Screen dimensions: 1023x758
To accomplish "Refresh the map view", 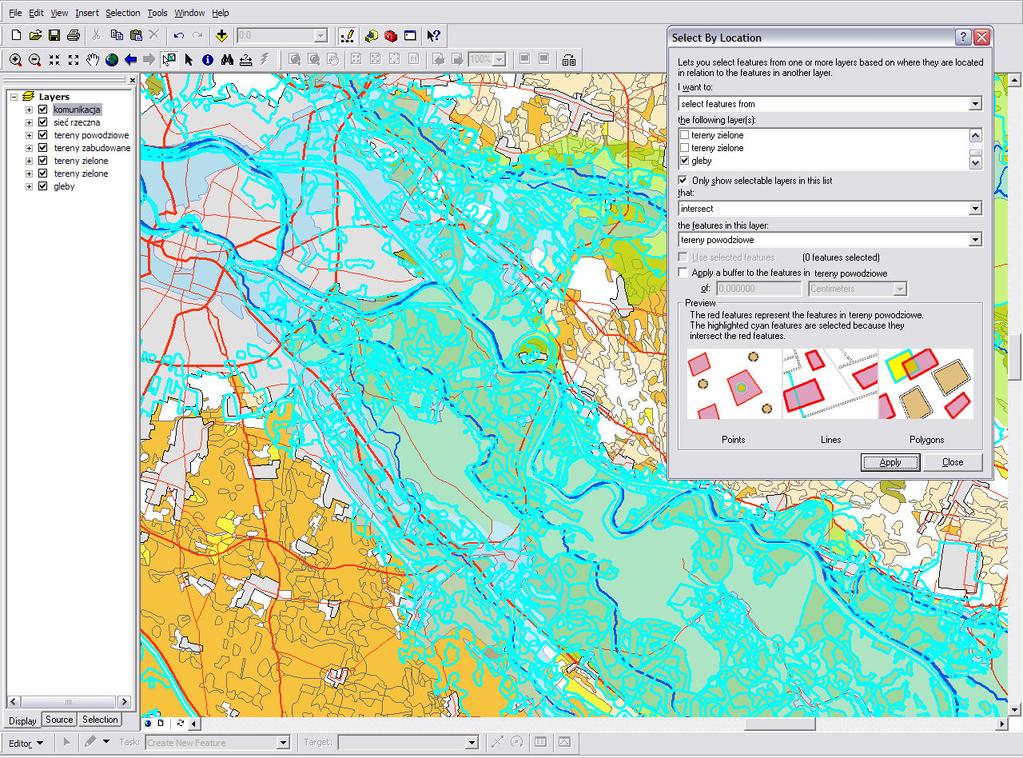I will (x=180, y=723).
